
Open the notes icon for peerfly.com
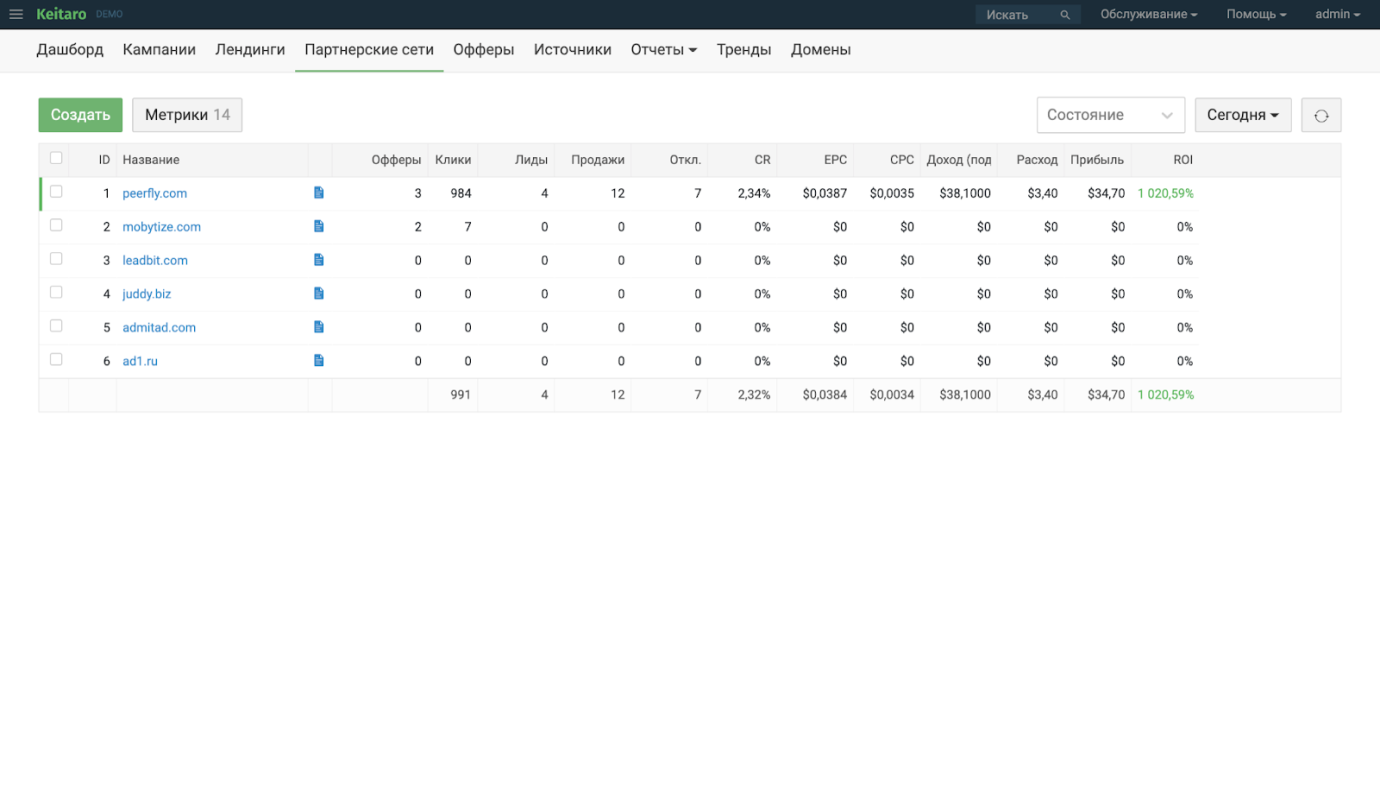[319, 193]
